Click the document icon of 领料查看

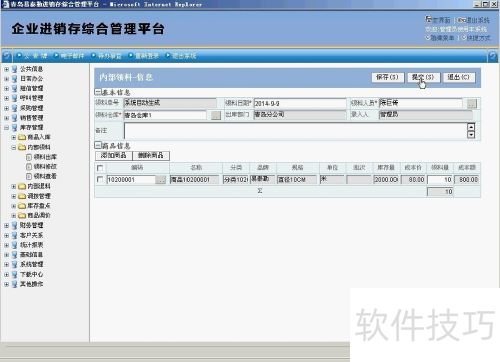(29, 176)
